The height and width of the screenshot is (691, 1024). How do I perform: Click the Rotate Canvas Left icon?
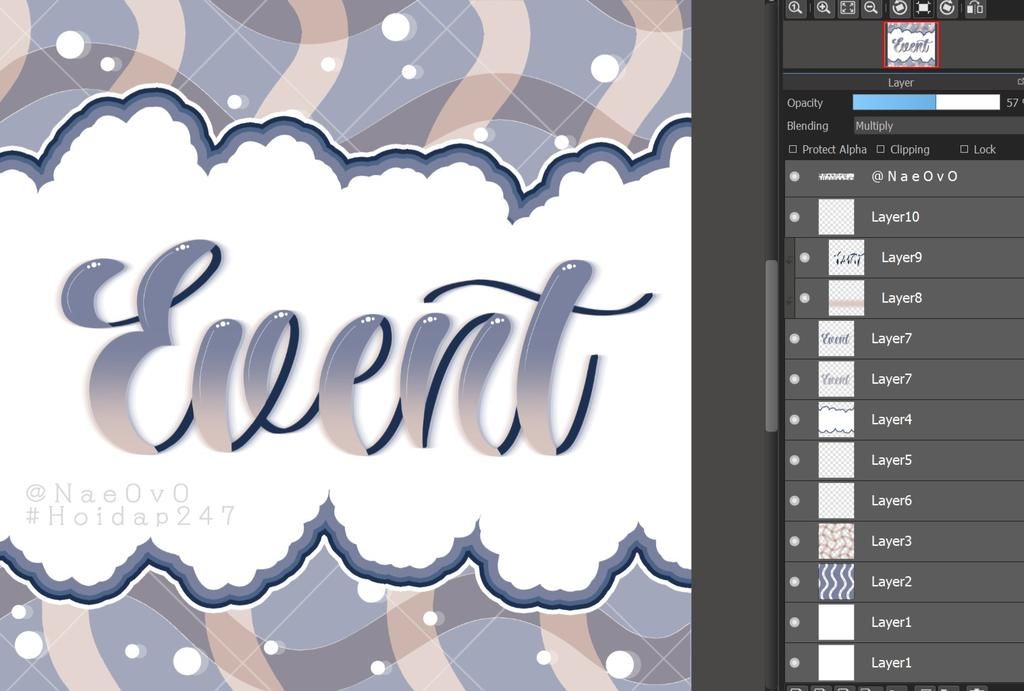[x=898, y=8]
